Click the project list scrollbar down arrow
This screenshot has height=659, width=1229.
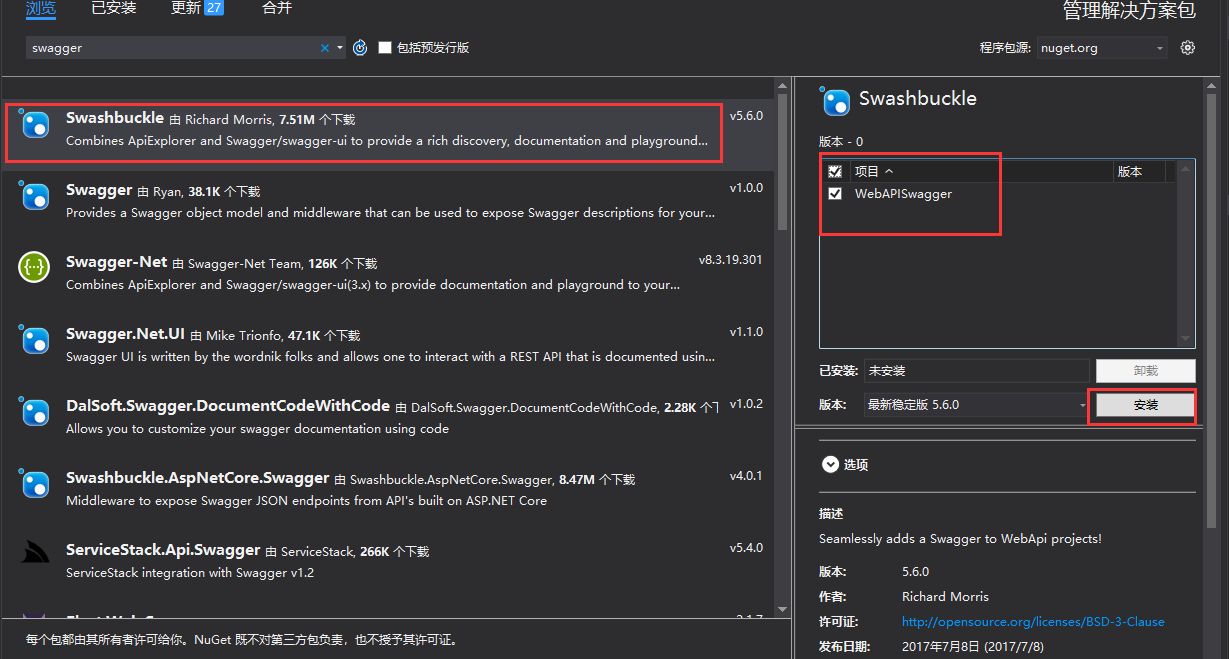tap(1186, 340)
